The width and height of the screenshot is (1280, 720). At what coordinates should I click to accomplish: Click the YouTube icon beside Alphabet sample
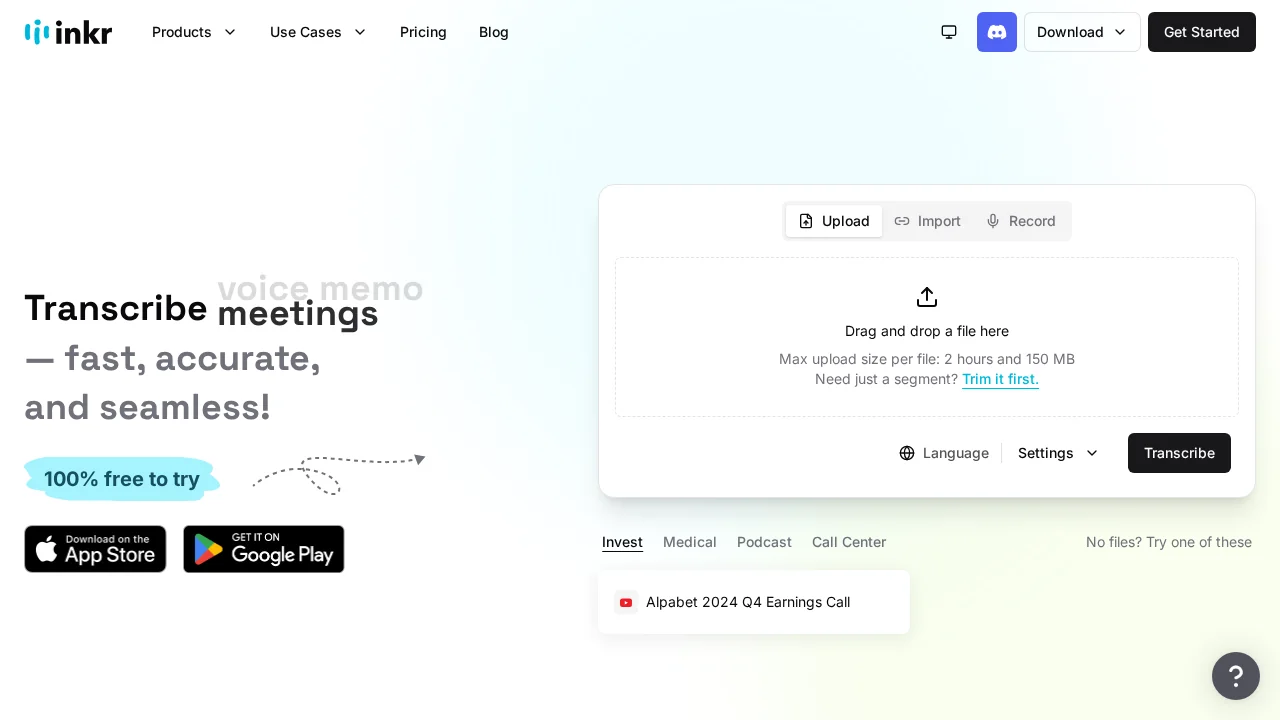626,602
